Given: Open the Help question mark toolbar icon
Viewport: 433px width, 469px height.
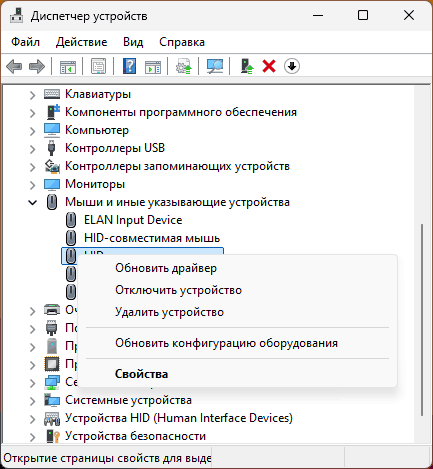Looking at the screenshot, I should pyautogui.click(x=129, y=66).
